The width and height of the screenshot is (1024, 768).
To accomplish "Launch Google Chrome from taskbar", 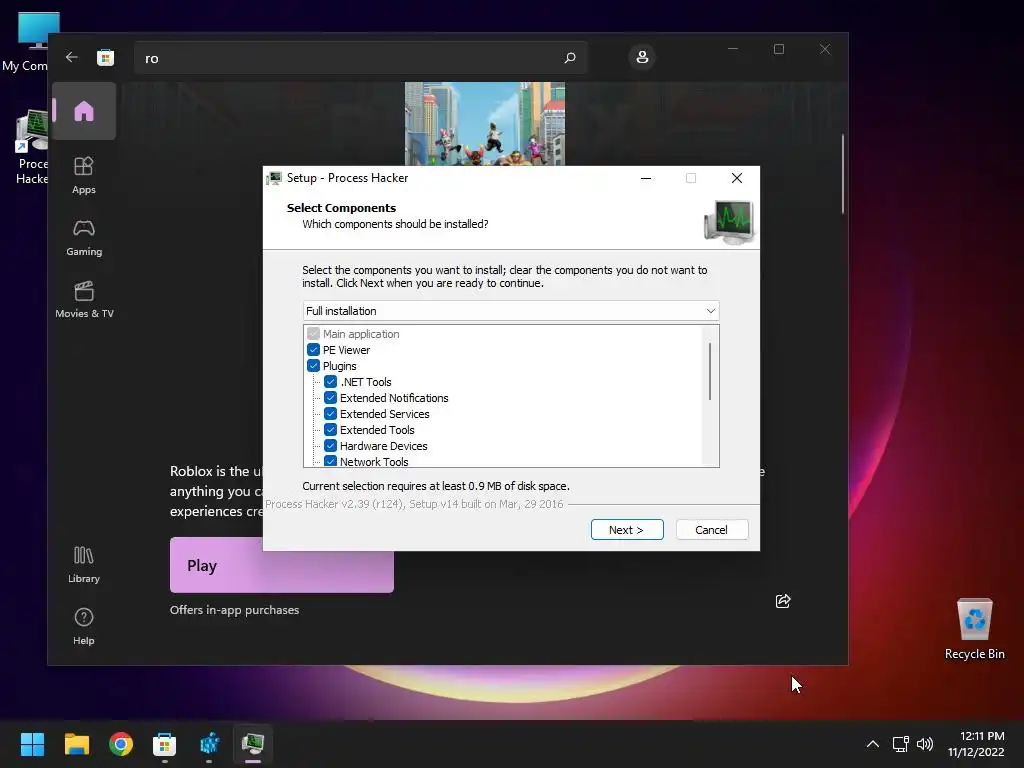I will click(x=121, y=744).
